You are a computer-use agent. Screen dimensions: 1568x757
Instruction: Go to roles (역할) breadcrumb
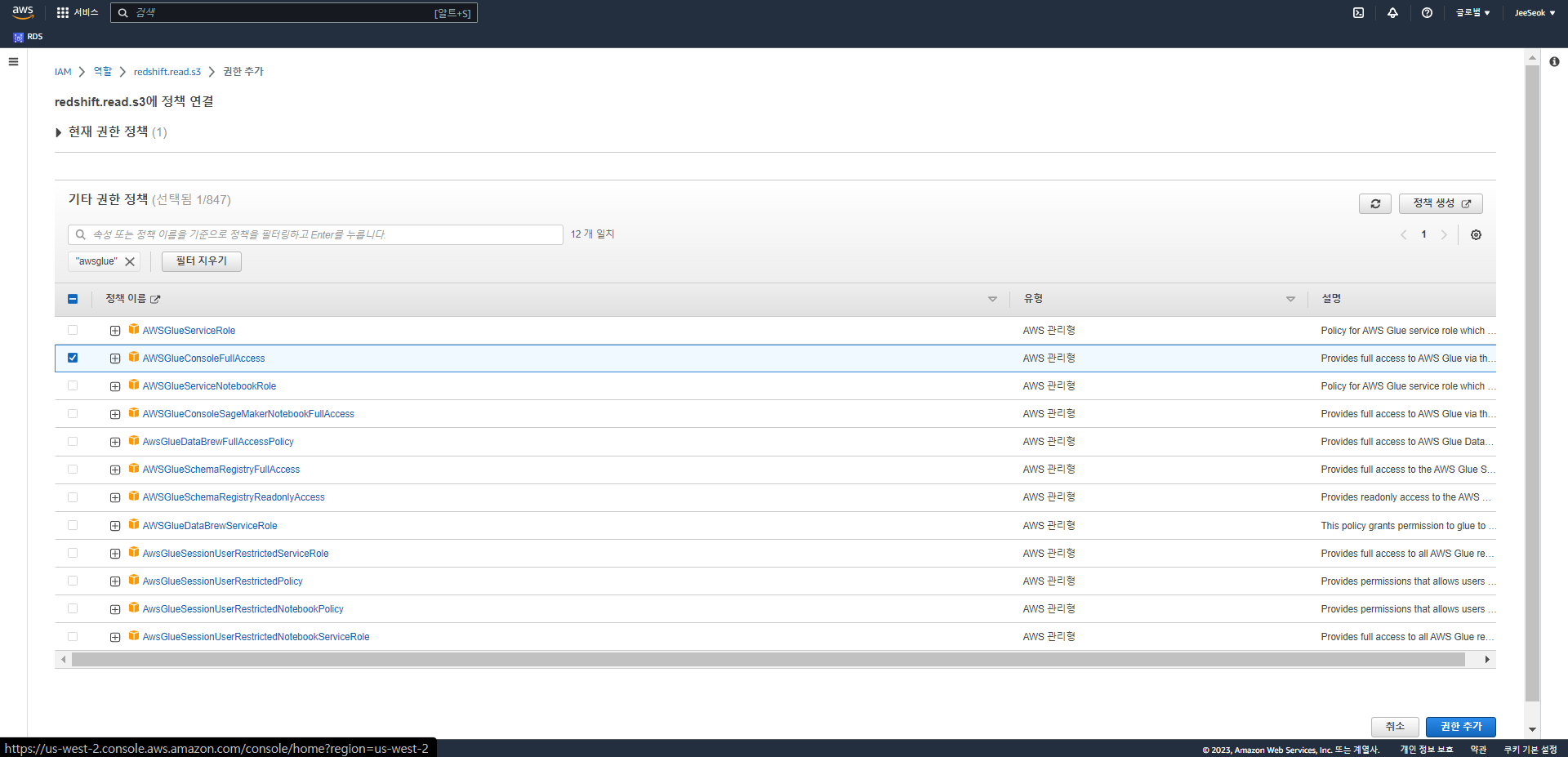coord(103,72)
